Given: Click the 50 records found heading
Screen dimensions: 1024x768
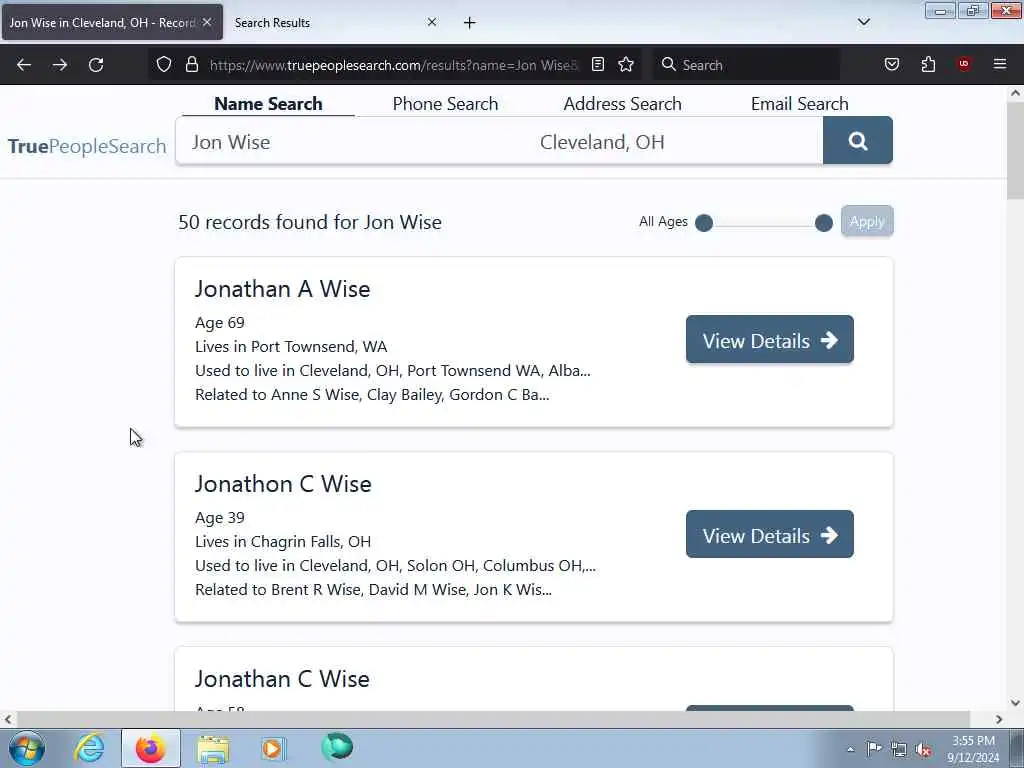Looking at the screenshot, I should [310, 222].
